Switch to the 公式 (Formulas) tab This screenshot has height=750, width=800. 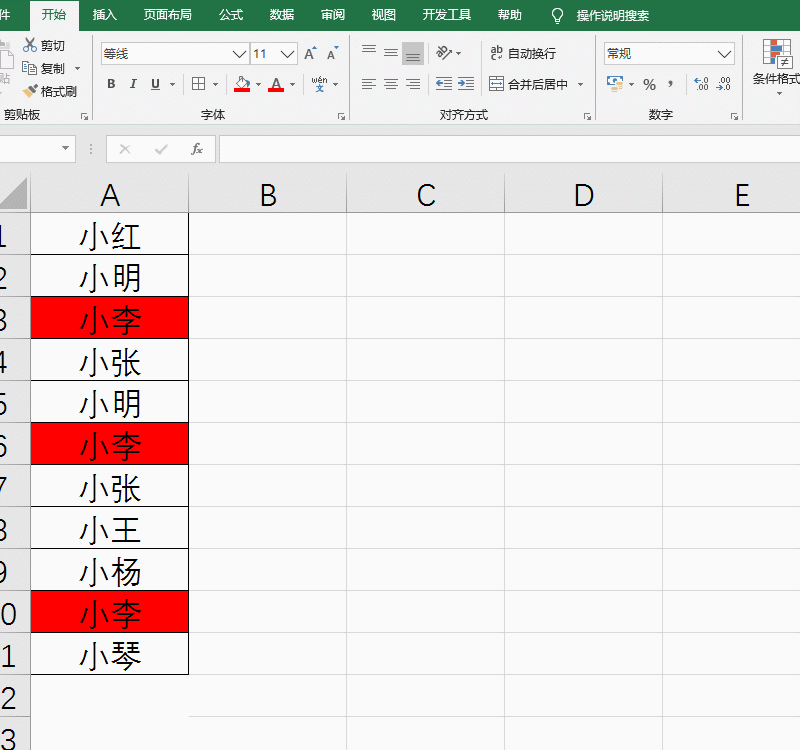(x=231, y=15)
